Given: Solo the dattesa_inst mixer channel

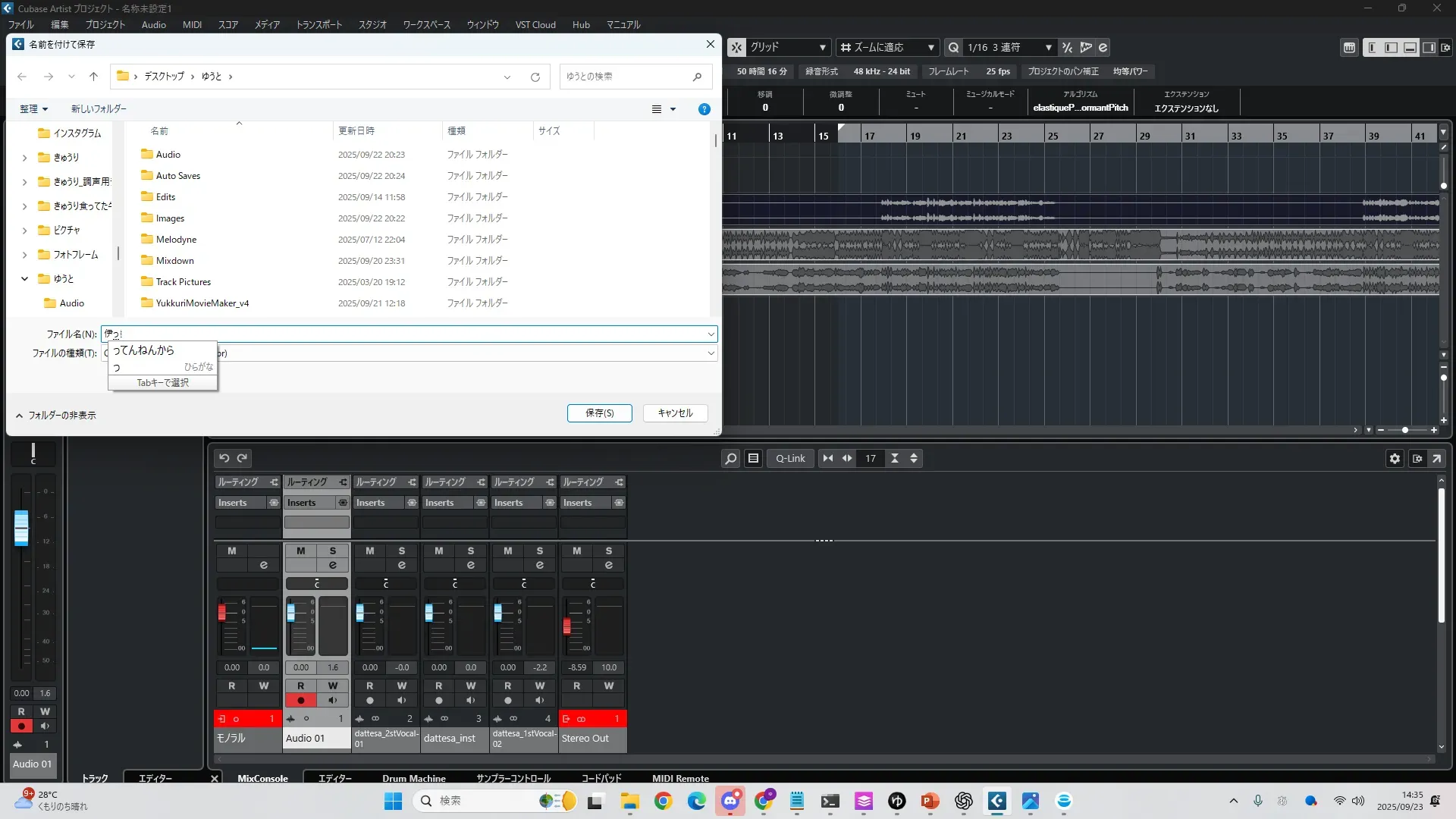Looking at the screenshot, I should (x=470, y=551).
